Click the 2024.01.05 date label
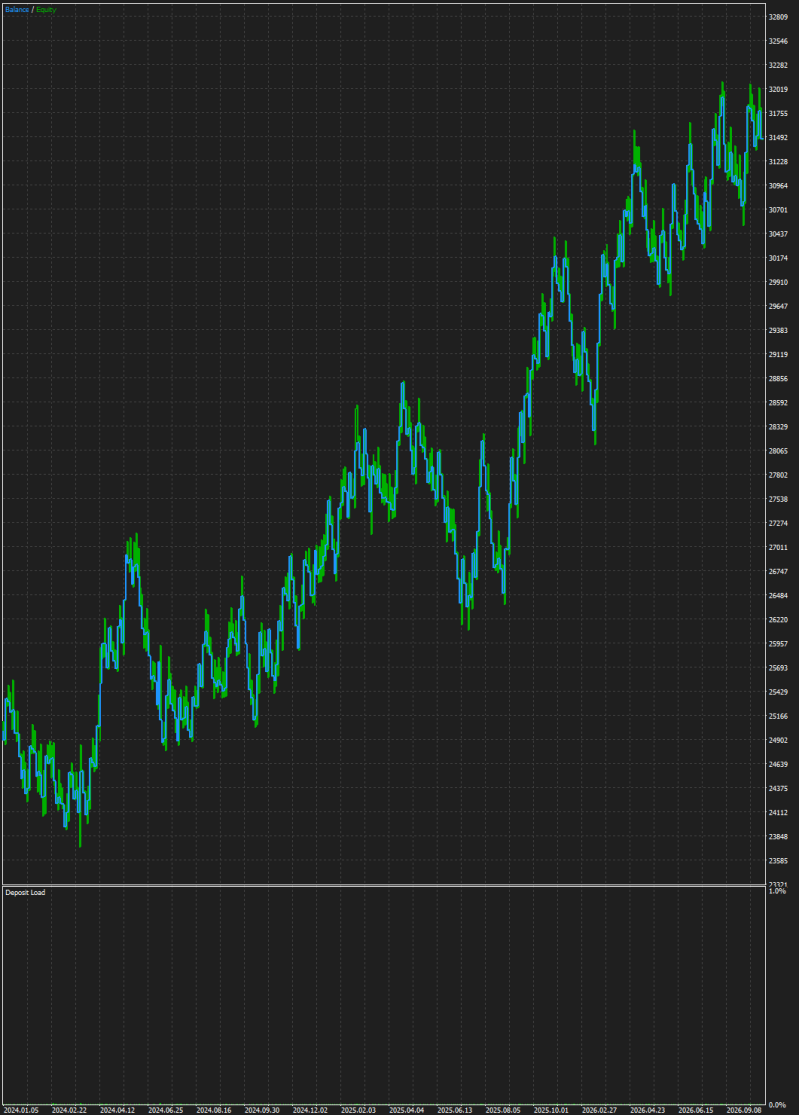 pos(21,1111)
